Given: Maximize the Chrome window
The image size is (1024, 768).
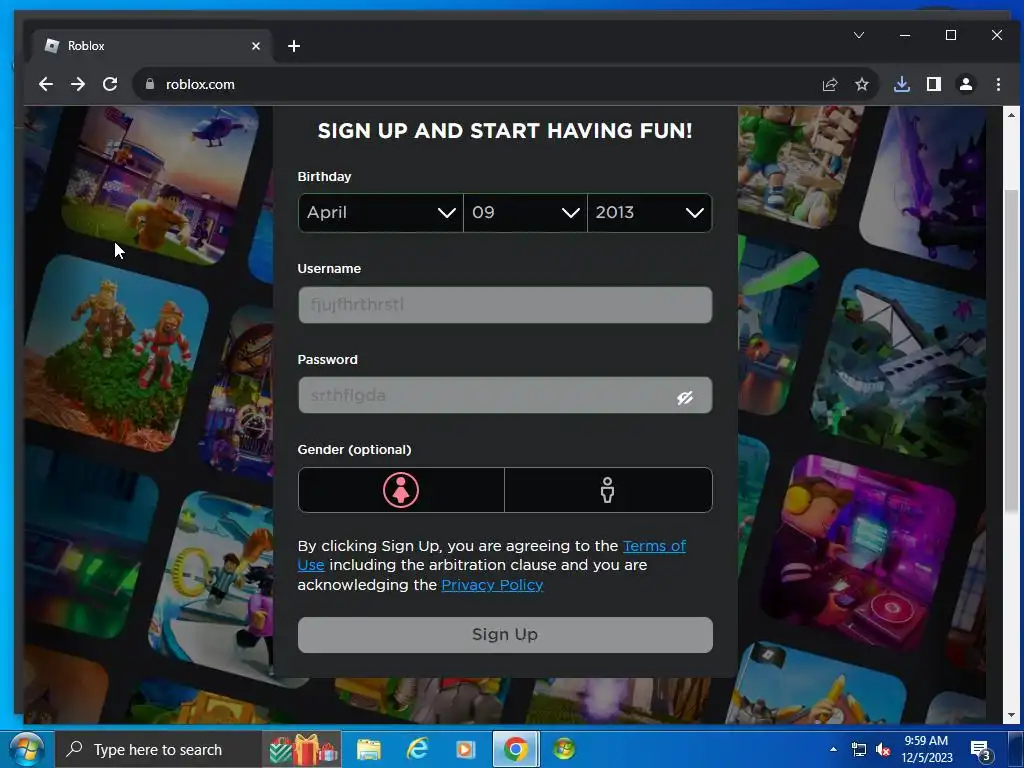Looking at the screenshot, I should 951,35.
